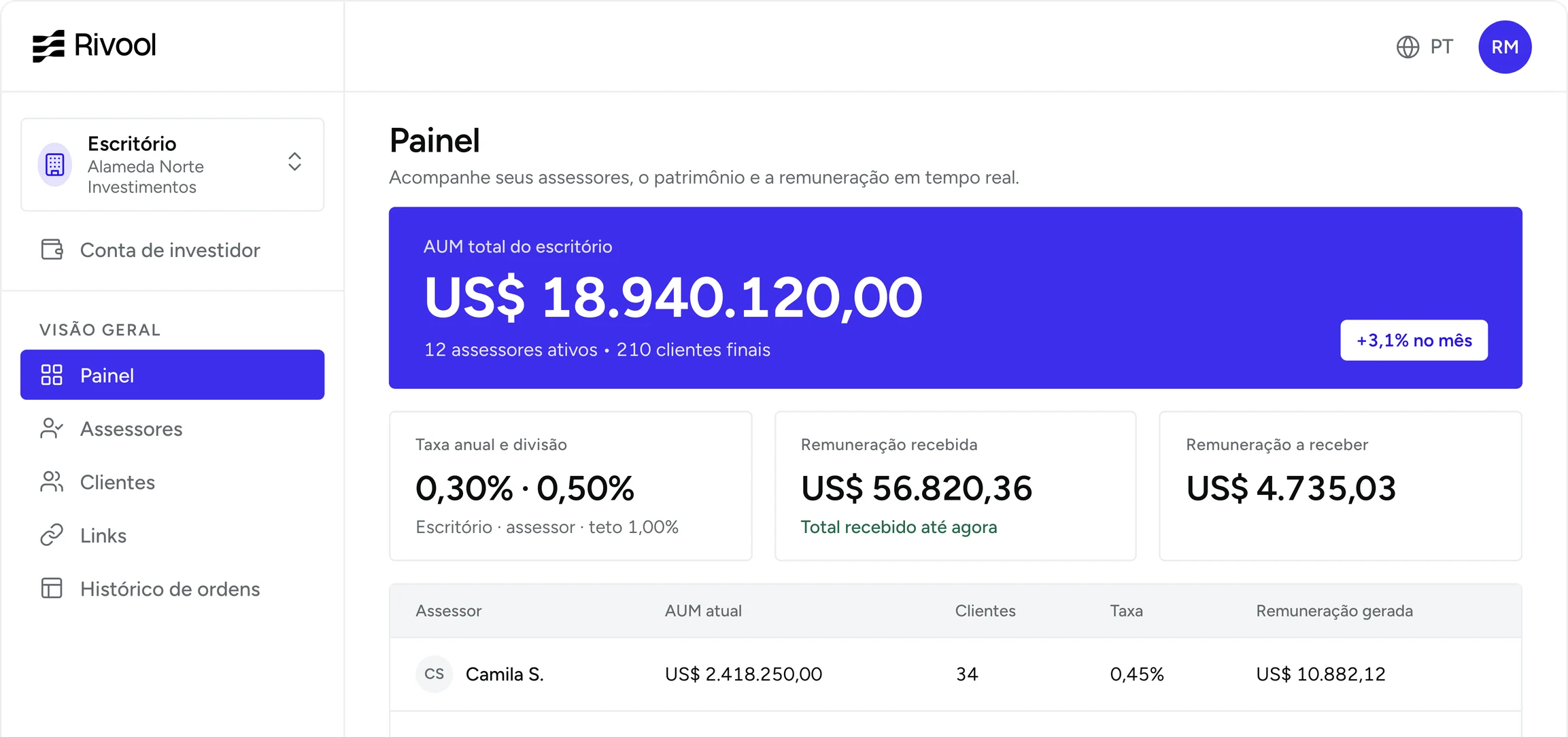Click the 0,45% rate cell
Image resolution: width=1568 pixels, height=737 pixels.
(x=1137, y=674)
